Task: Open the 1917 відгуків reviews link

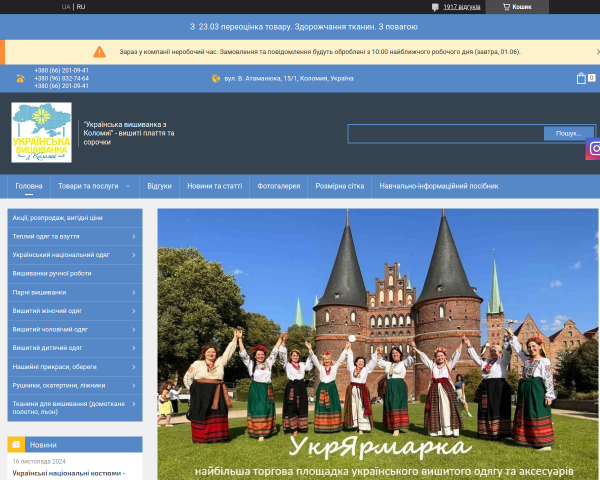Action: click(x=461, y=7)
